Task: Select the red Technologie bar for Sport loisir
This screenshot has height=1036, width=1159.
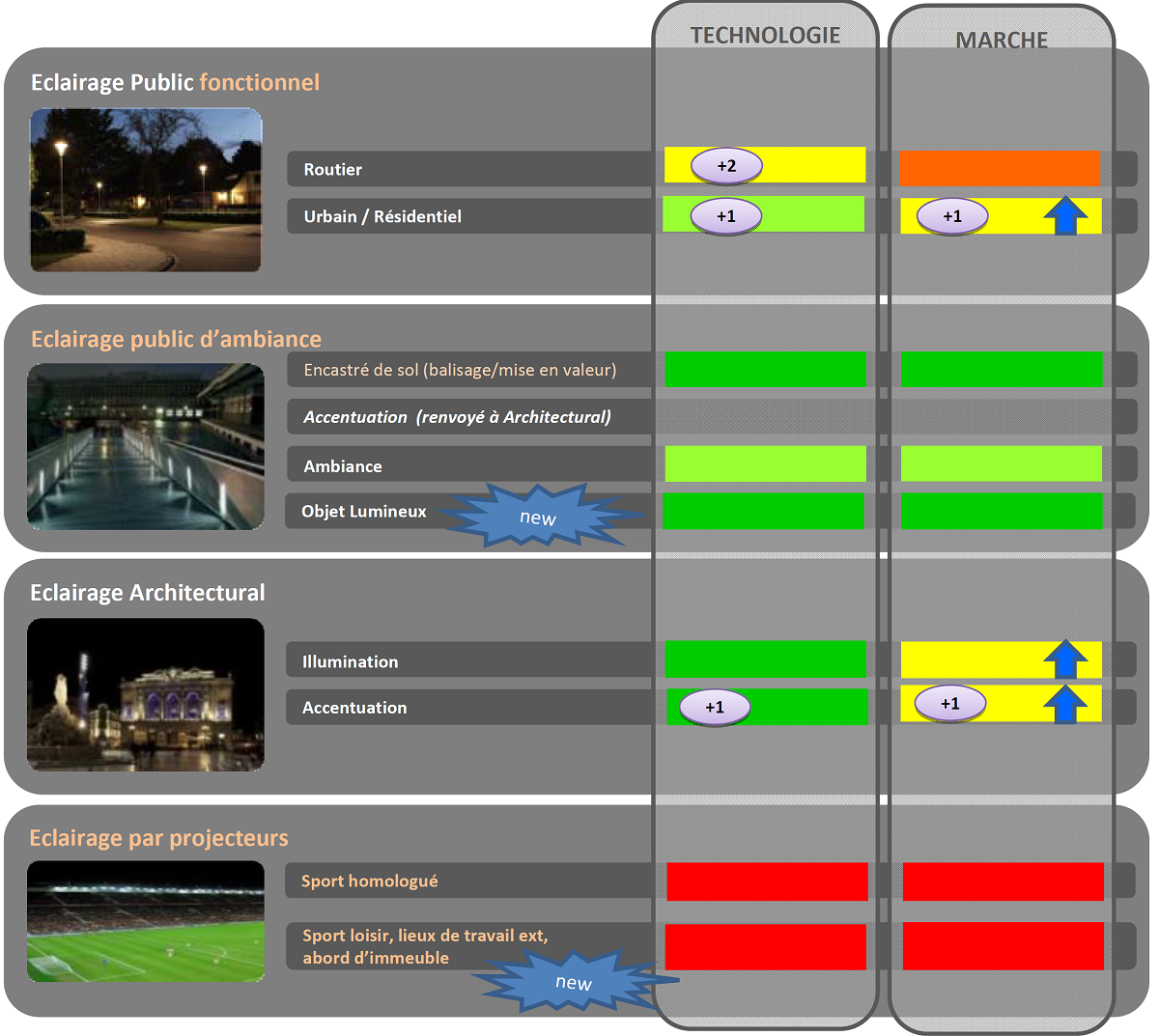Action: tap(766, 947)
